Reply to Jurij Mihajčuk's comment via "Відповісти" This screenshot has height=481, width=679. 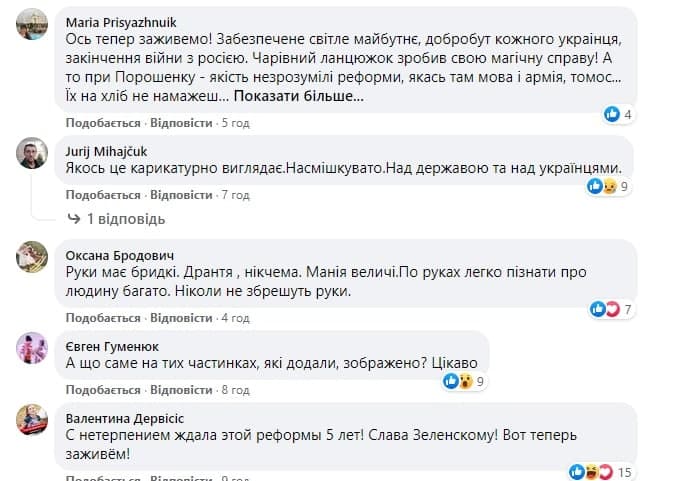181,194
